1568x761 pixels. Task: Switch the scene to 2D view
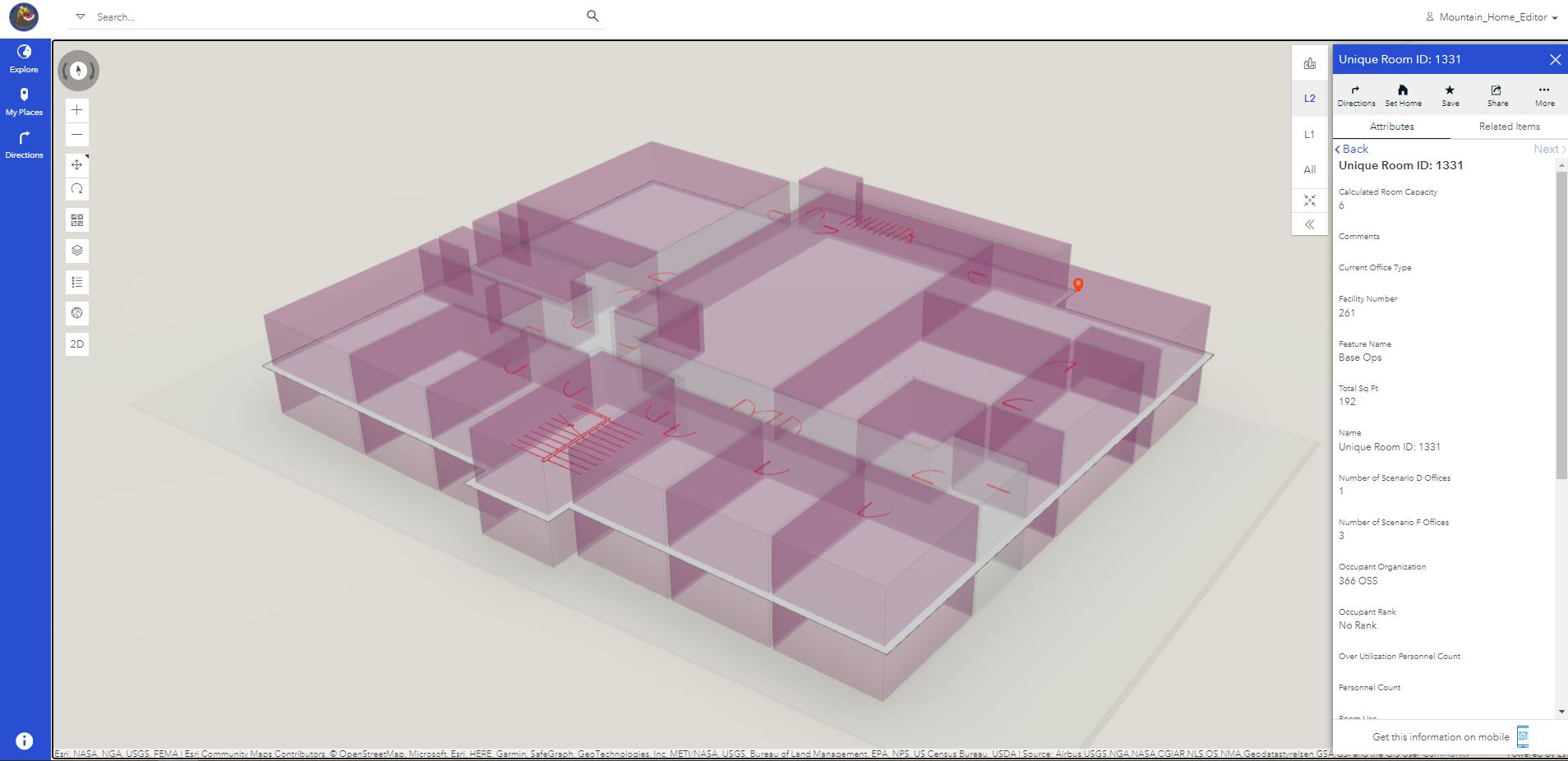tap(76, 344)
